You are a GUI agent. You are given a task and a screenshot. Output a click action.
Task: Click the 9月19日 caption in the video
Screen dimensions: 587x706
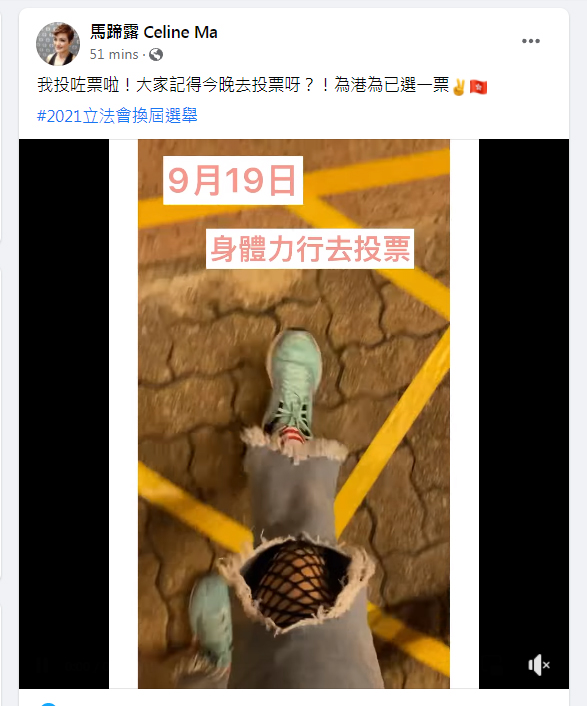[x=233, y=180]
